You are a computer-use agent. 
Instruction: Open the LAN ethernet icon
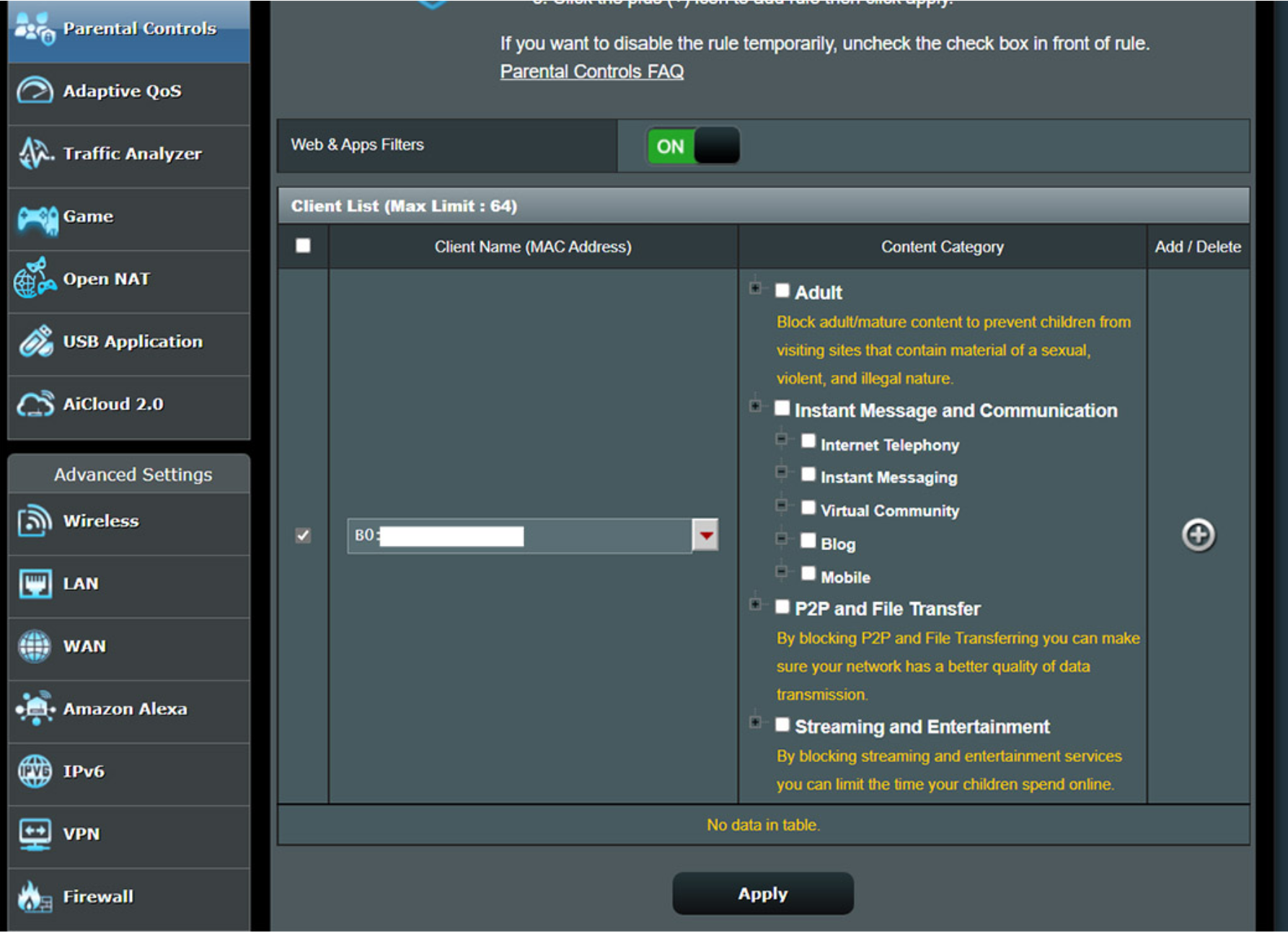tap(35, 583)
